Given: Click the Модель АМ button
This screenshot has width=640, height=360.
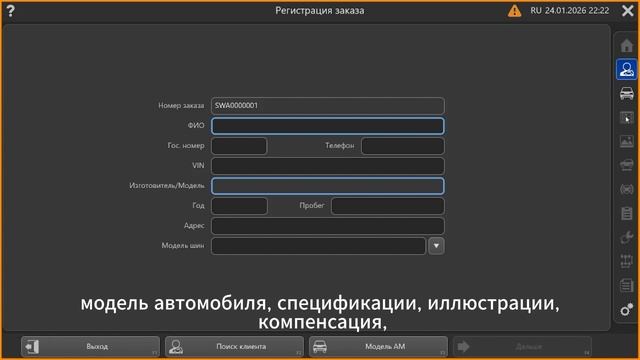Looking at the screenshot, I should point(378,347).
